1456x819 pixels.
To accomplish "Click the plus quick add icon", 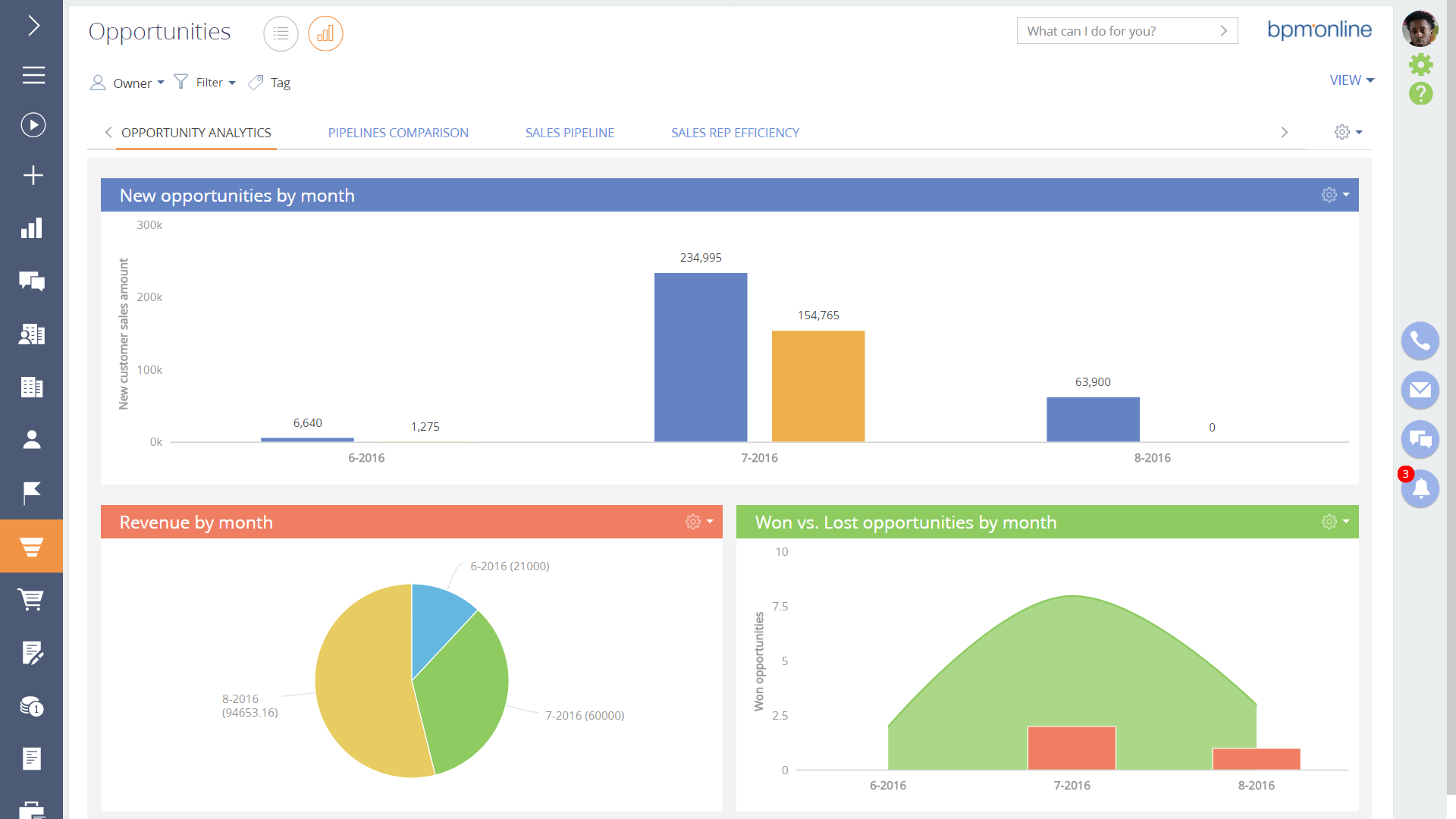I will [x=33, y=175].
